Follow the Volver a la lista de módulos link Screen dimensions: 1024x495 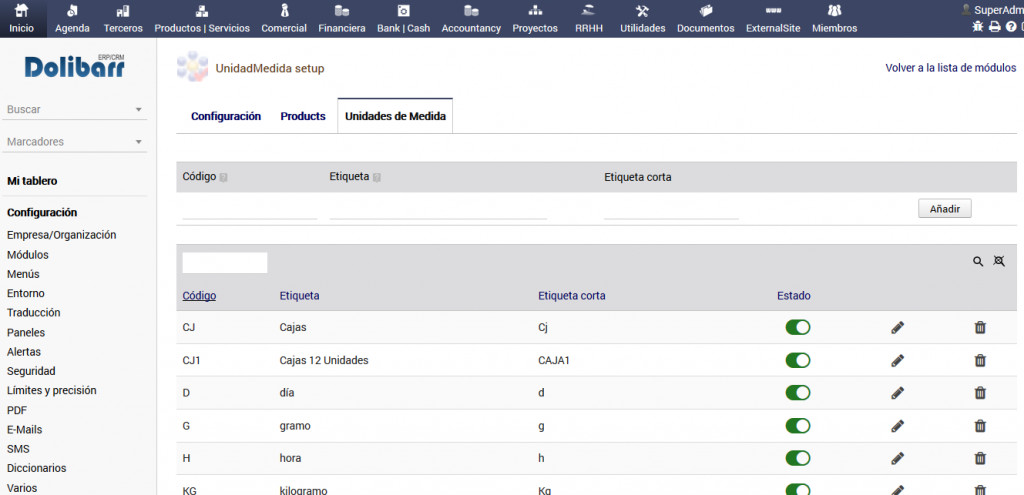[x=950, y=68]
